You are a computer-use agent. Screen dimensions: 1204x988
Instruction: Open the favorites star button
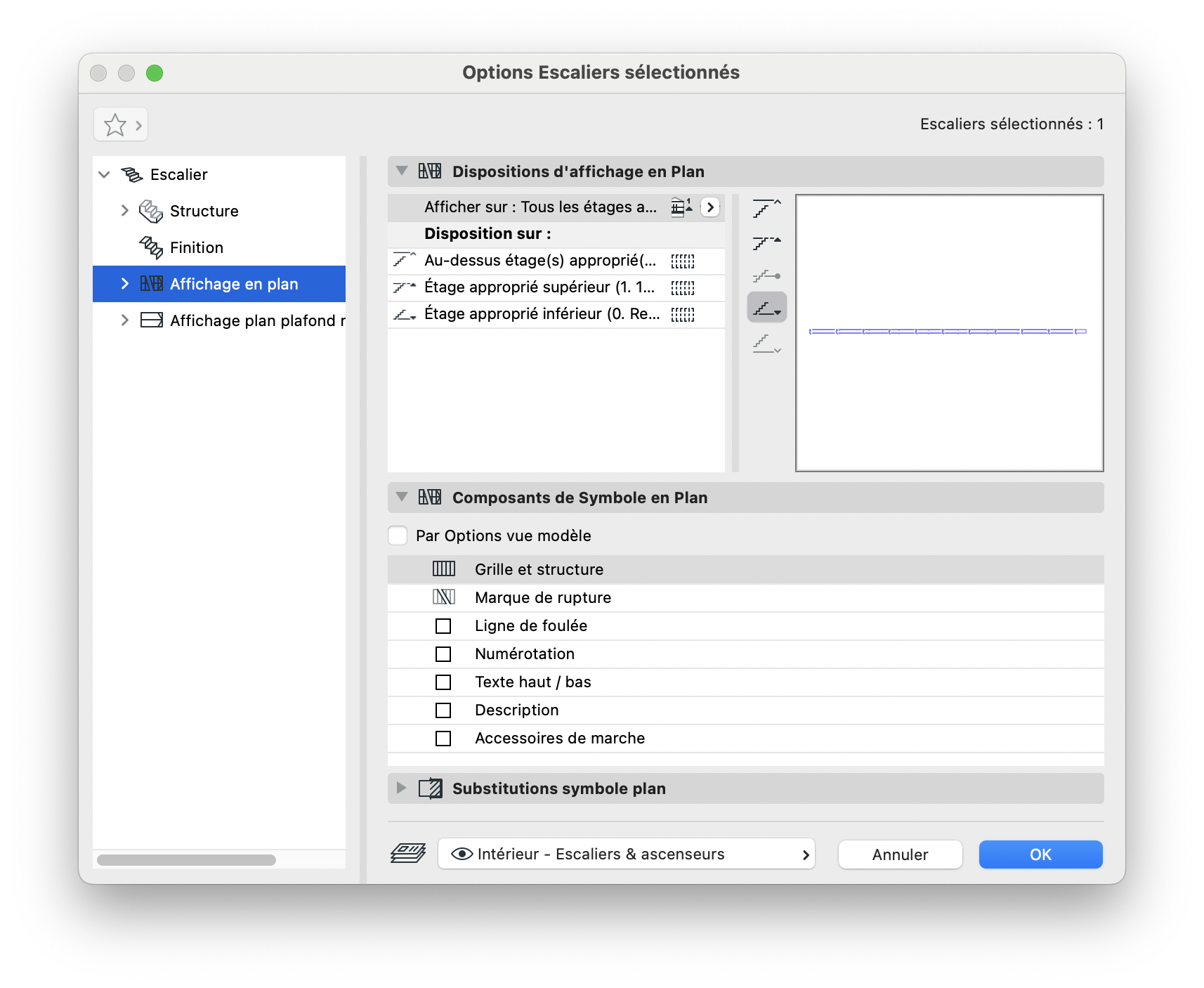pyautogui.click(x=121, y=125)
